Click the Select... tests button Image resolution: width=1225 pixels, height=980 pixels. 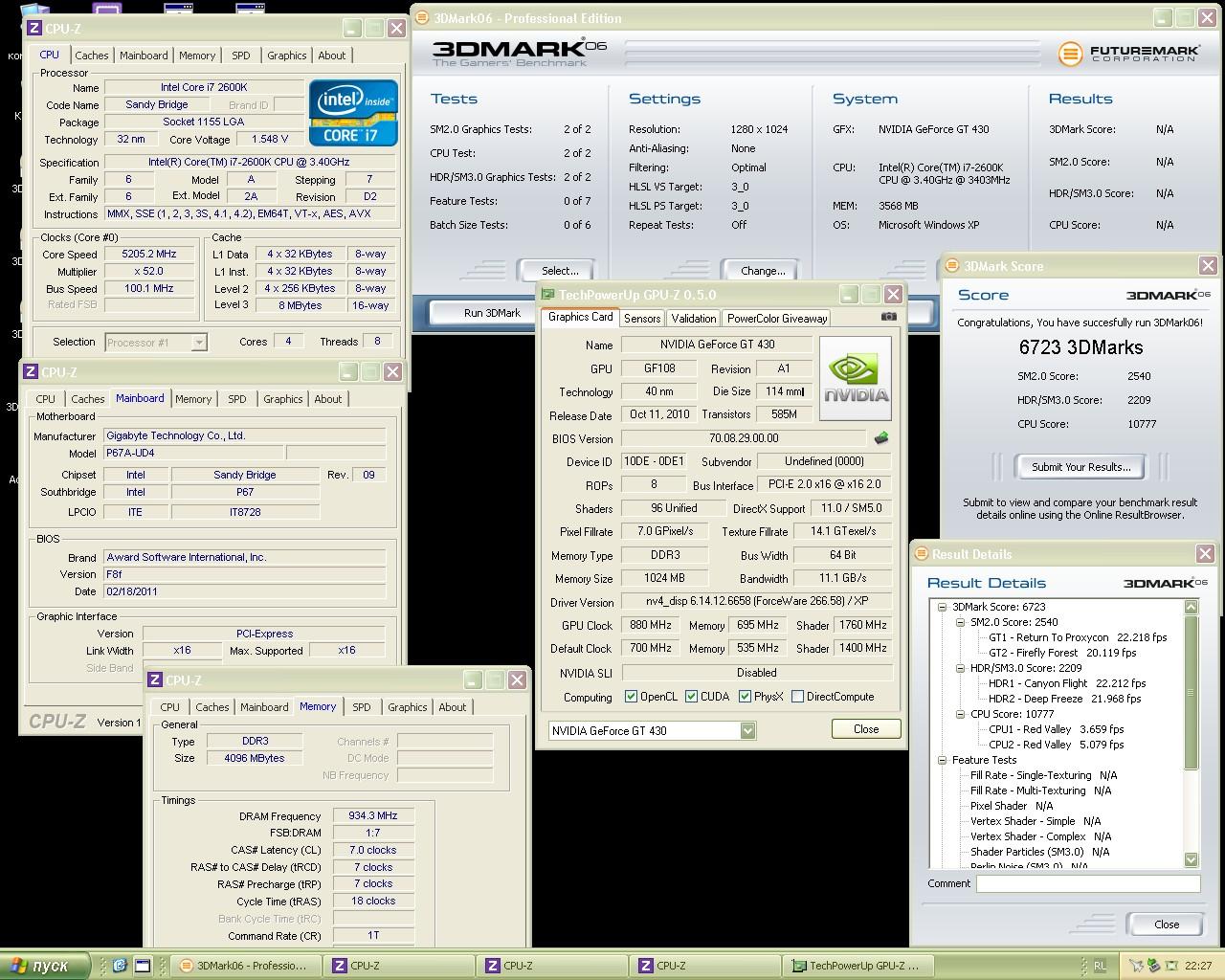click(x=559, y=271)
